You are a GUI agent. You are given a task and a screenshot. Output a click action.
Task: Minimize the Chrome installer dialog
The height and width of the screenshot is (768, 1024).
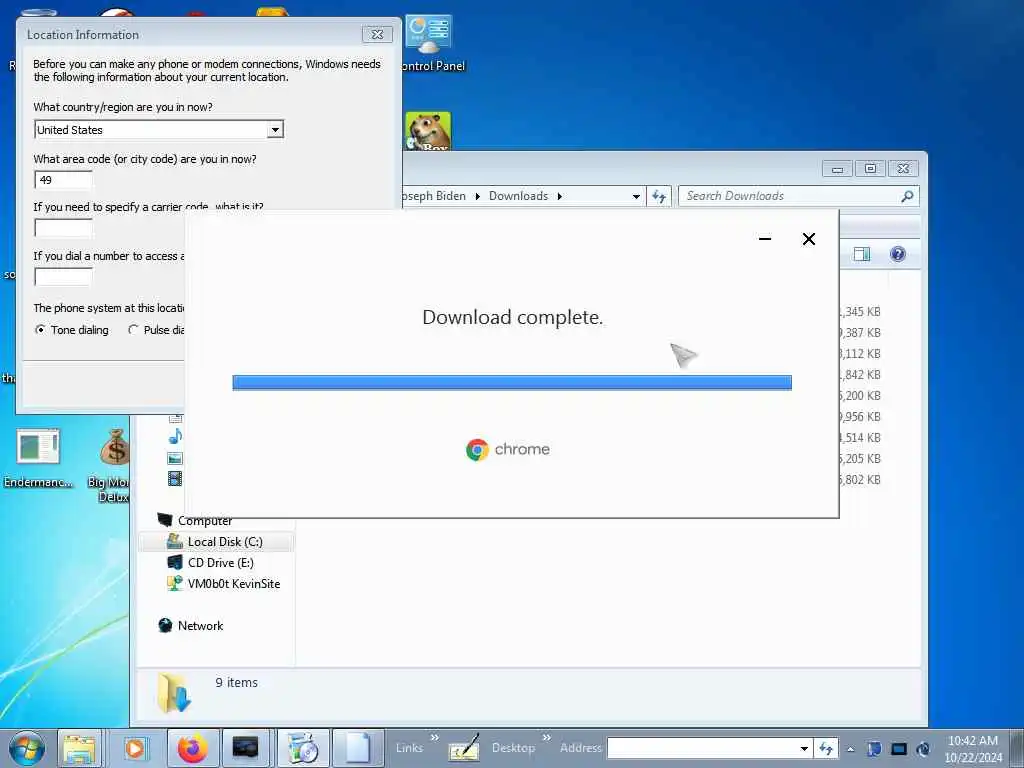[x=765, y=239]
